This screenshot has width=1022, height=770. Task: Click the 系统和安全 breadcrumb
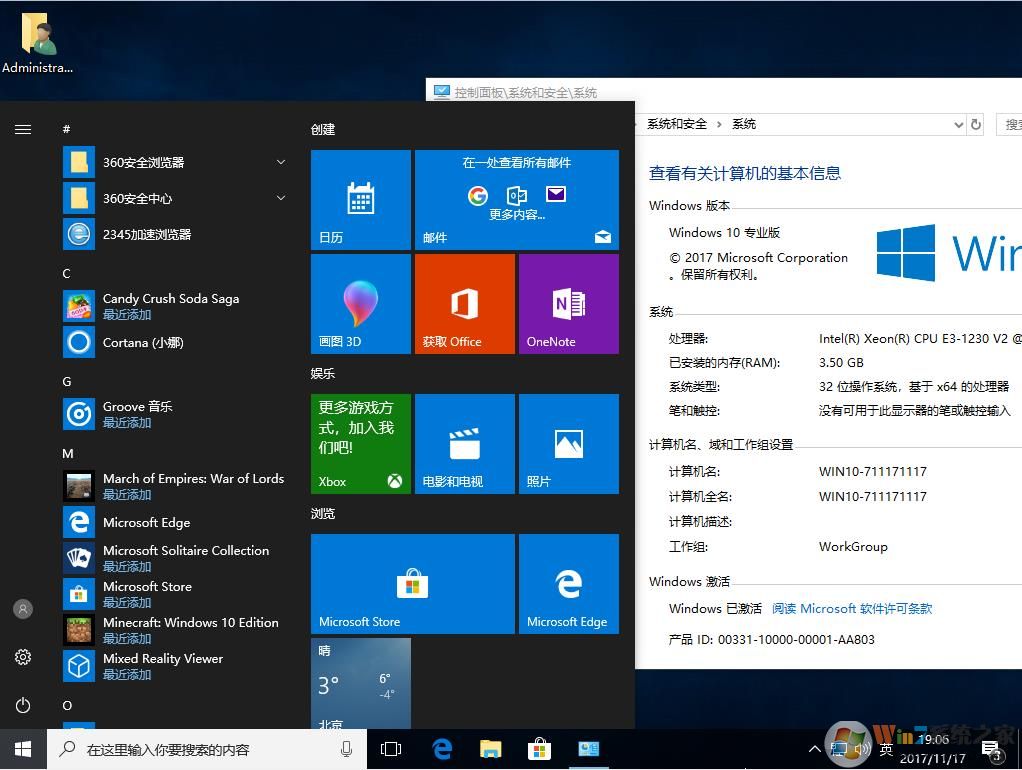coord(676,124)
